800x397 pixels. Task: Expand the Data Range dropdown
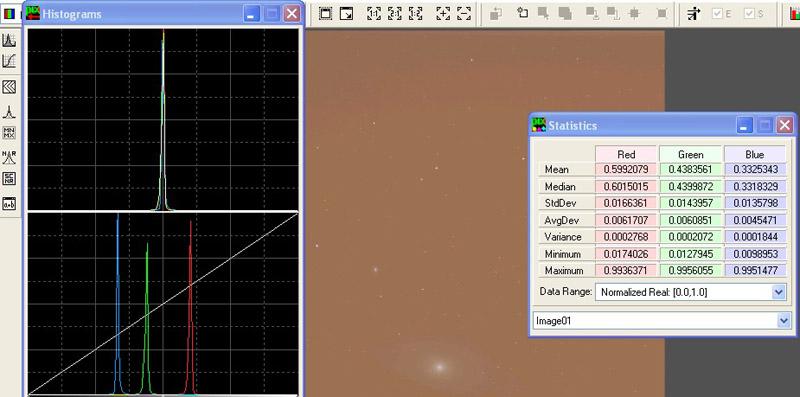pyautogui.click(x=778, y=292)
